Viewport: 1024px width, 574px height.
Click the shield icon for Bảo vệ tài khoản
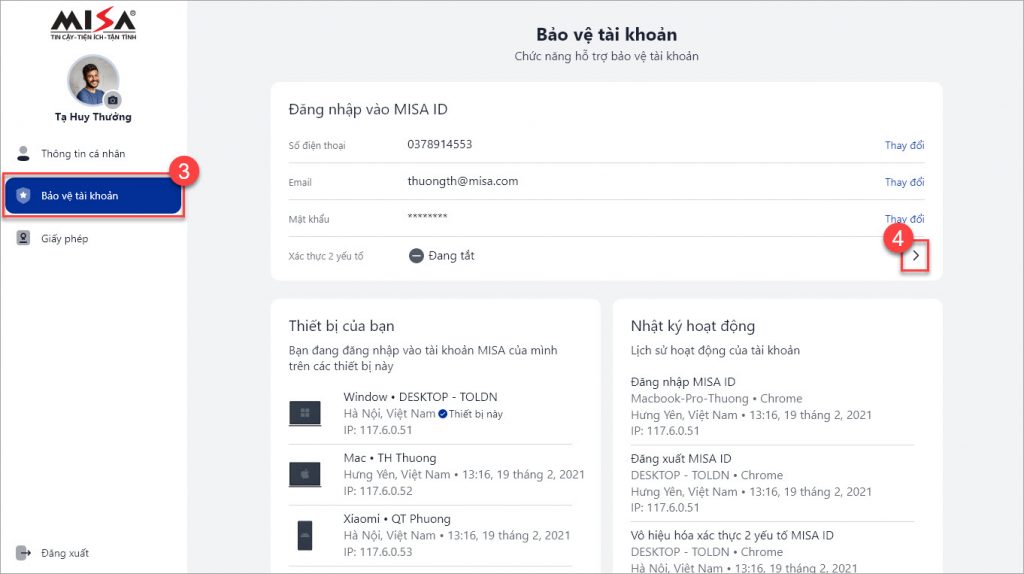(24, 195)
